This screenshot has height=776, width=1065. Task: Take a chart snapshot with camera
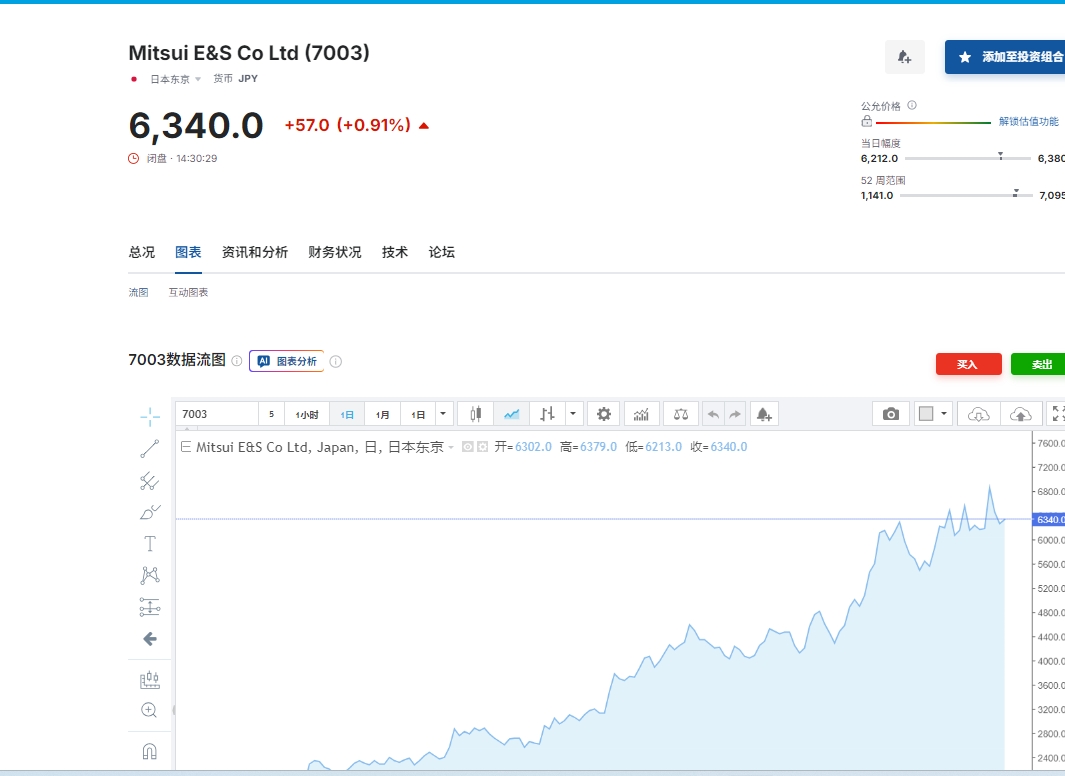[x=890, y=414]
